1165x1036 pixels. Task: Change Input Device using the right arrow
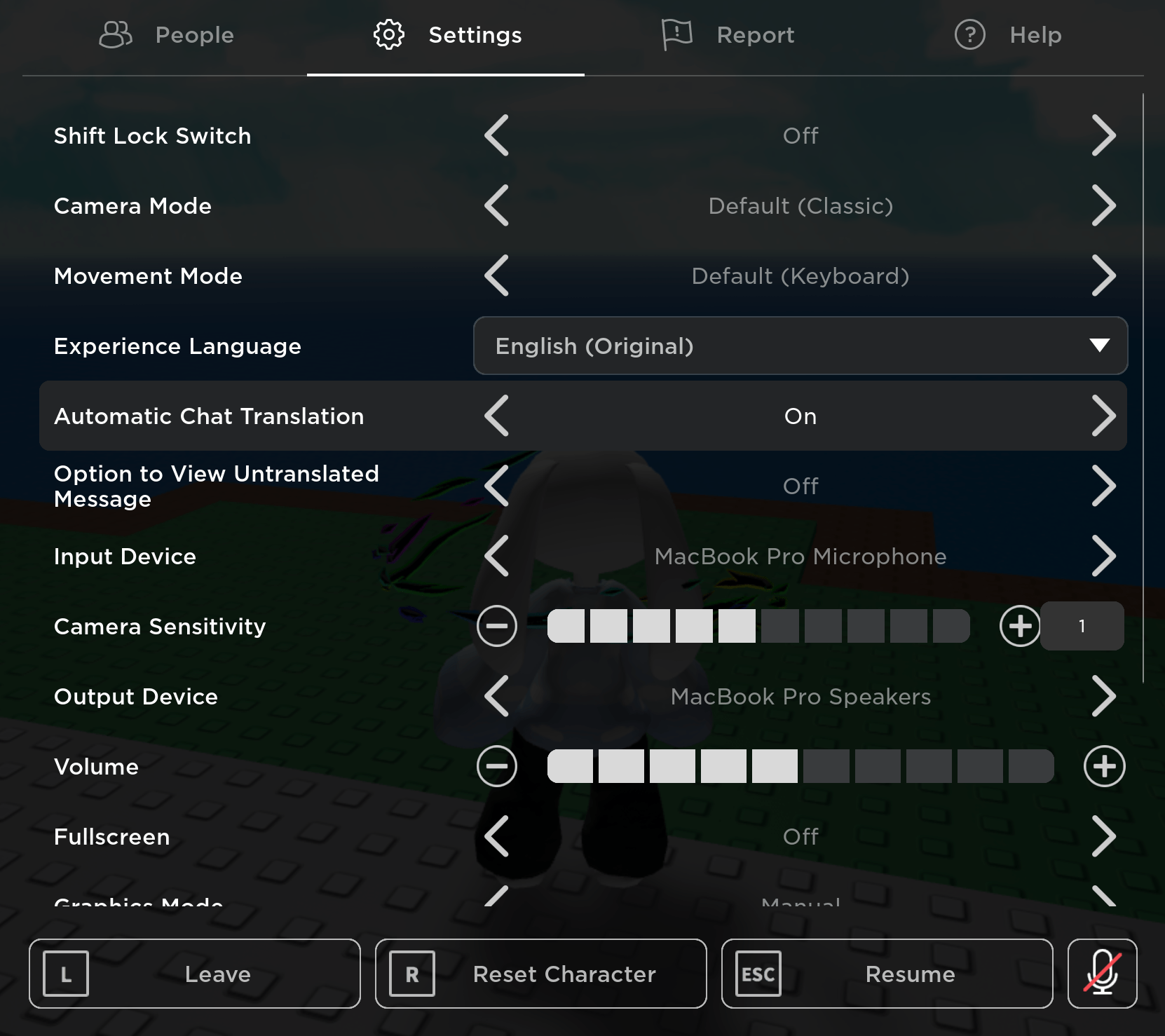point(1104,556)
